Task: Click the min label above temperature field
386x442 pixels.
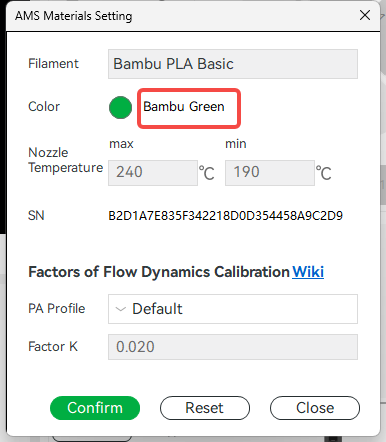Action: (236, 144)
